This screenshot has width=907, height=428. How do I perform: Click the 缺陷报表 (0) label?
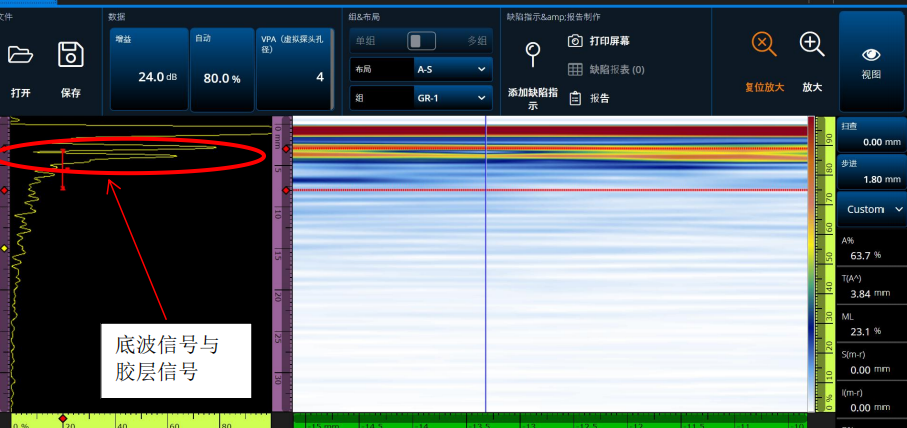[617, 70]
